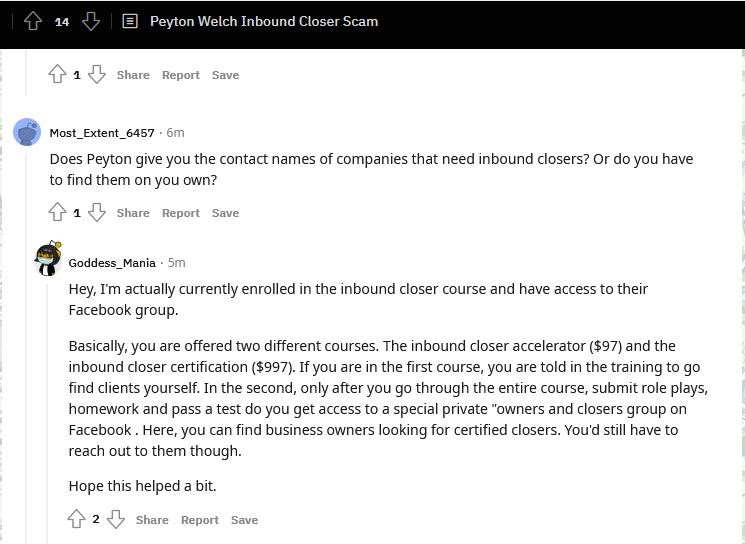Image resolution: width=745 pixels, height=544 pixels.
Task: Open Goddess_Mania's avatar image
Action: (48, 258)
